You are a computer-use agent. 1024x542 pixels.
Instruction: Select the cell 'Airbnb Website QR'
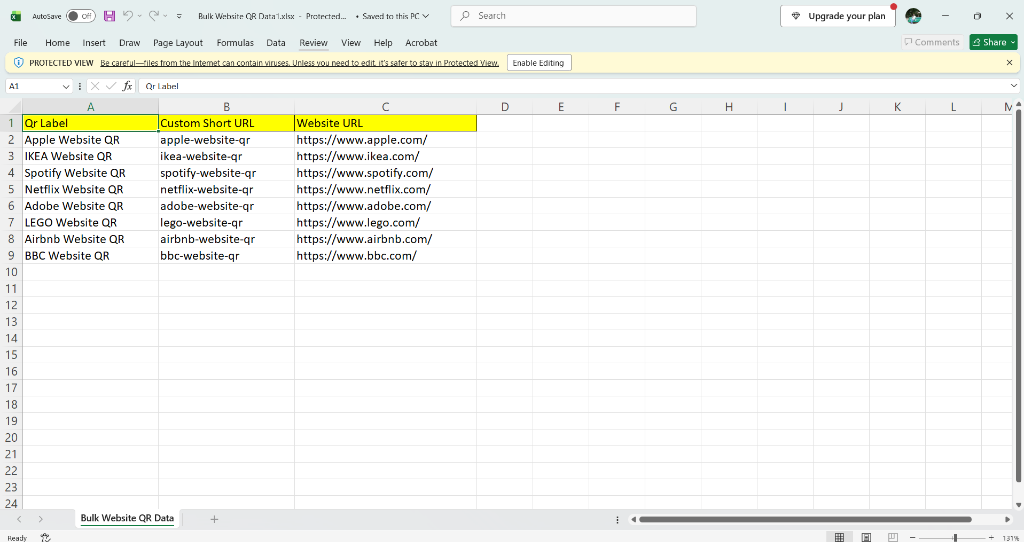(90, 239)
